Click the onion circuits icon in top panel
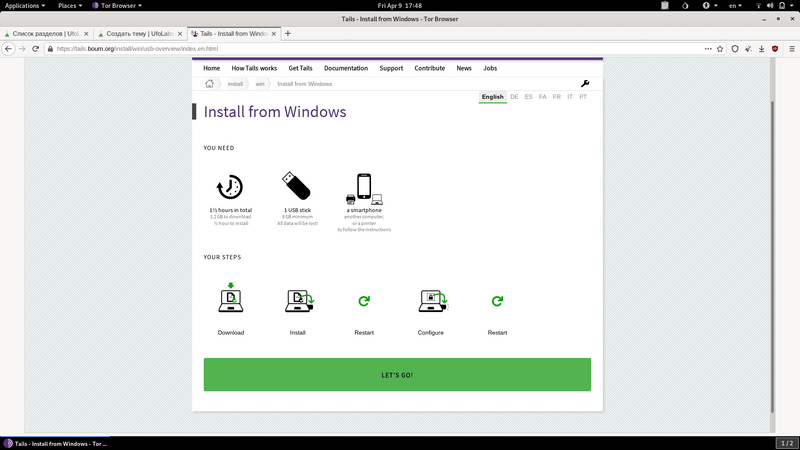800x450 pixels. coord(685,6)
